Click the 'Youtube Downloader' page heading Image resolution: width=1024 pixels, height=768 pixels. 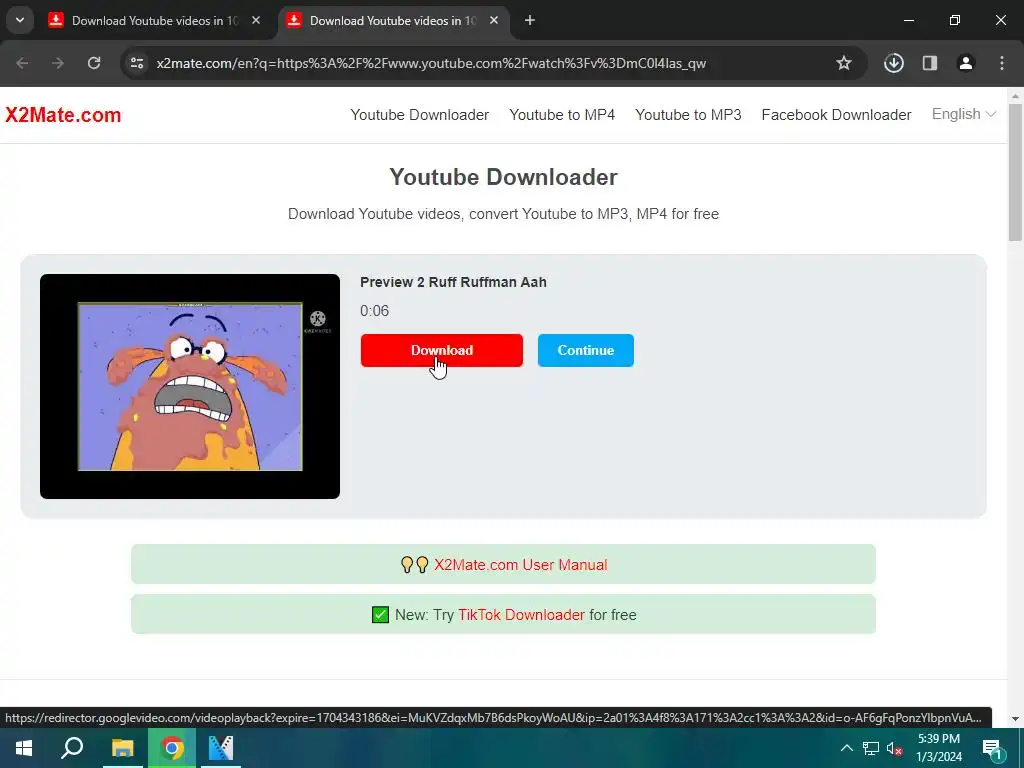504,177
